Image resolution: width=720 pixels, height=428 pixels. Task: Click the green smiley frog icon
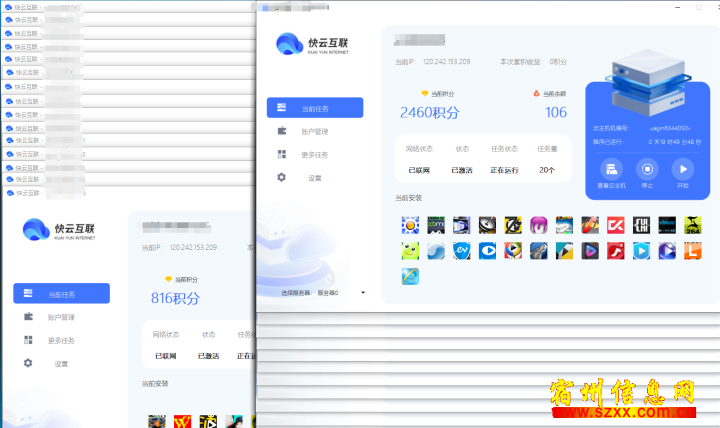tap(410, 251)
